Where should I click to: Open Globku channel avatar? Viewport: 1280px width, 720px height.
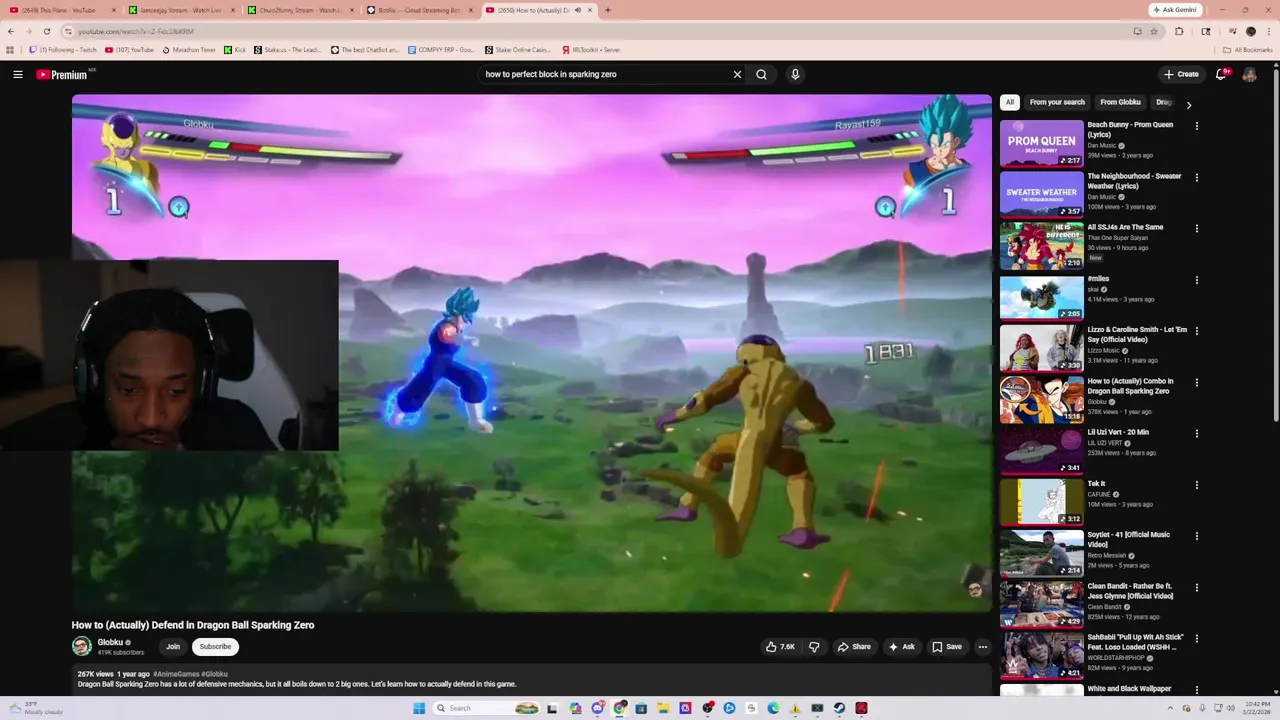point(82,646)
